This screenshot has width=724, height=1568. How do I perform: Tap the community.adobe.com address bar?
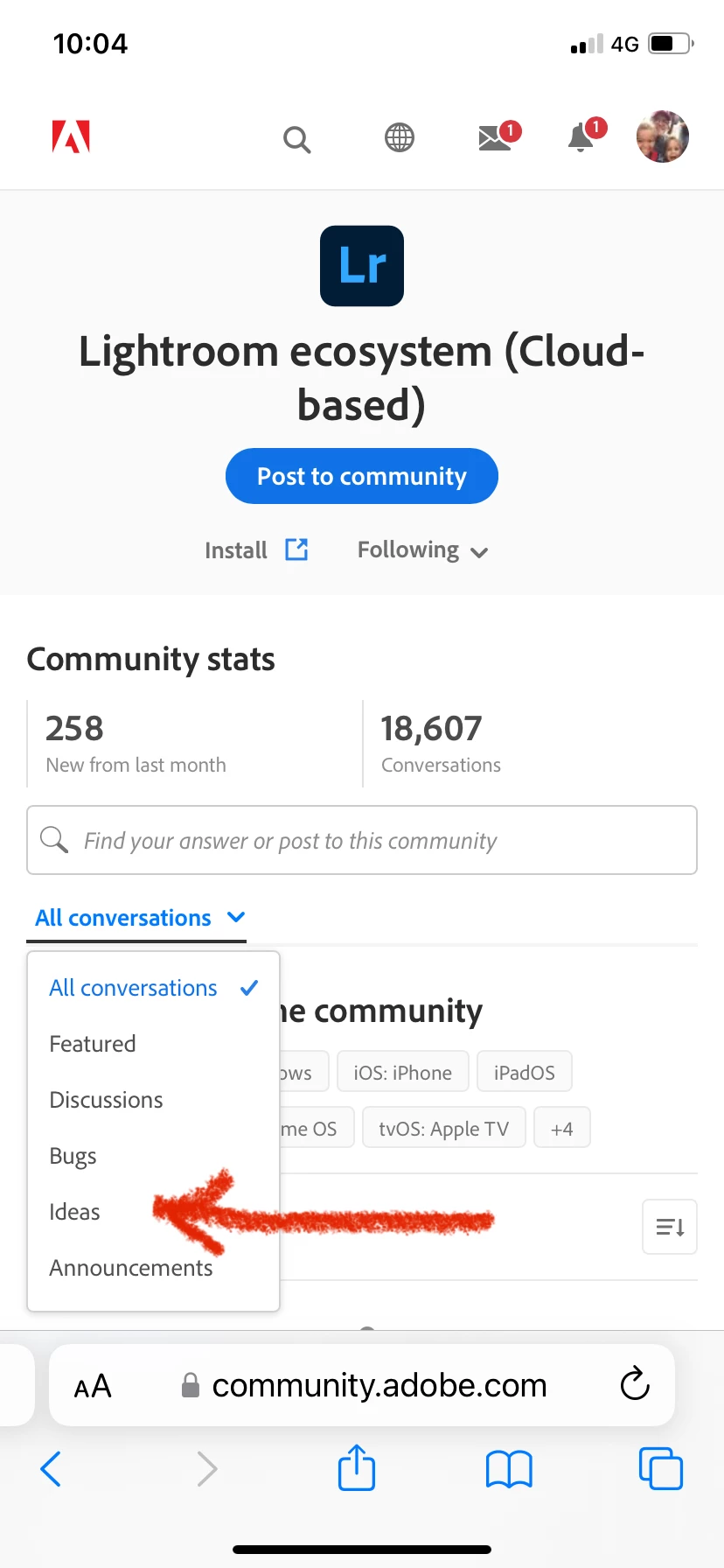click(x=364, y=1386)
